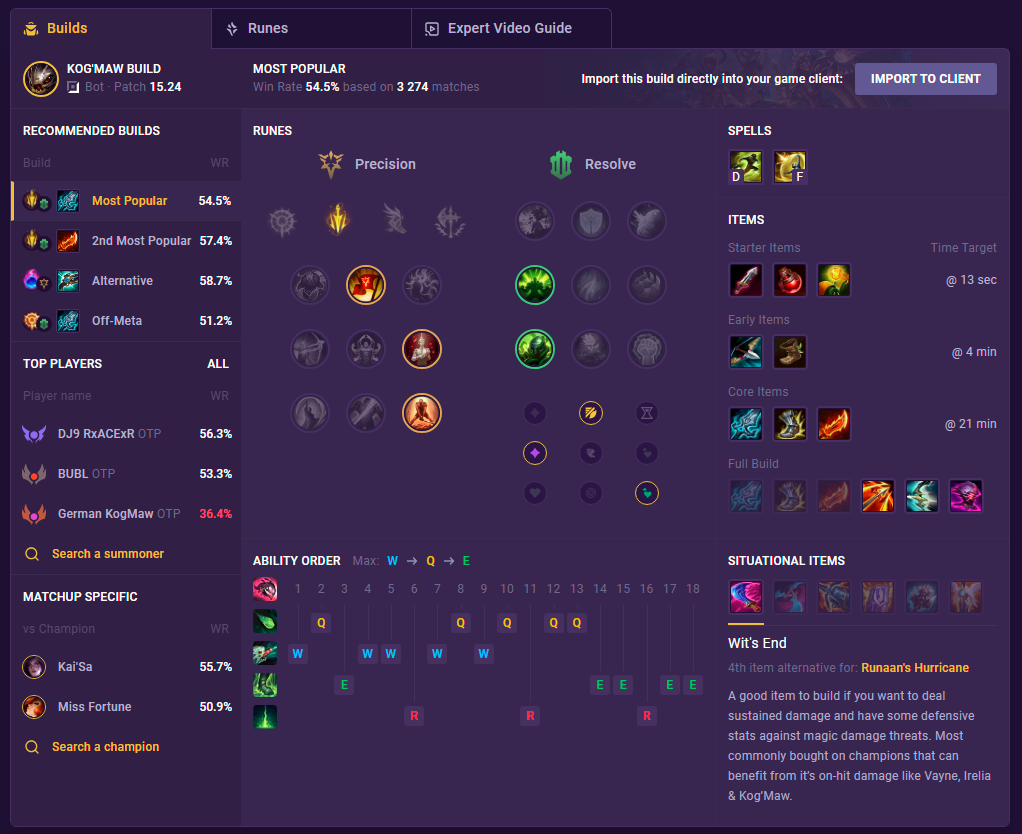Click the Kog'Maw champion portrait
Image resolution: width=1022 pixels, height=834 pixels.
pyautogui.click(x=41, y=78)
